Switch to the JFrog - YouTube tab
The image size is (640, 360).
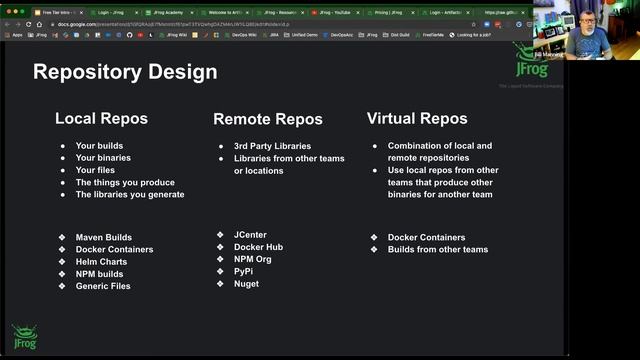pyautogui.click(x=335, y=13)
